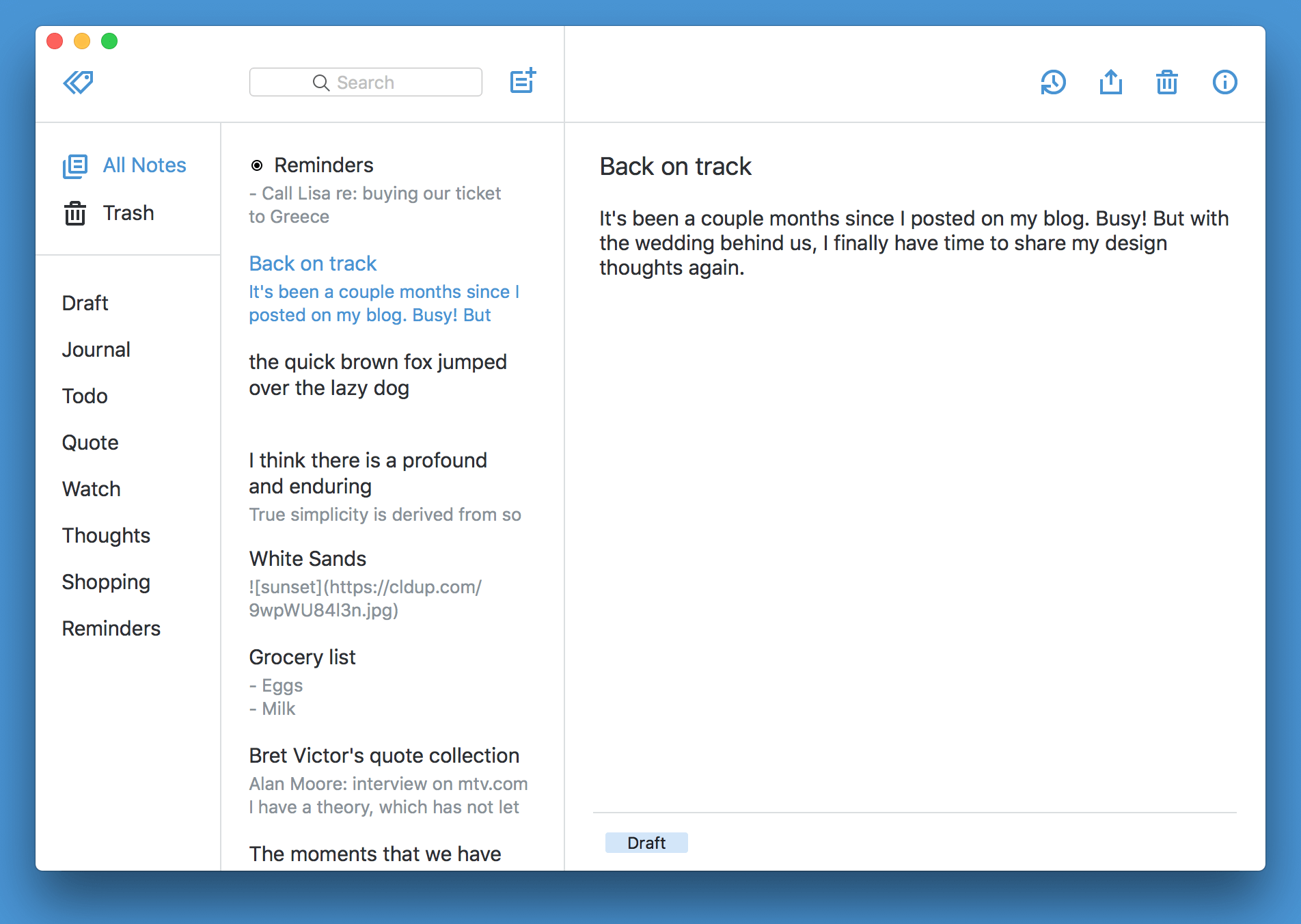Open the note history panel
Viewport: 1301px width, 924px height.
click(x=1053, y=82)
